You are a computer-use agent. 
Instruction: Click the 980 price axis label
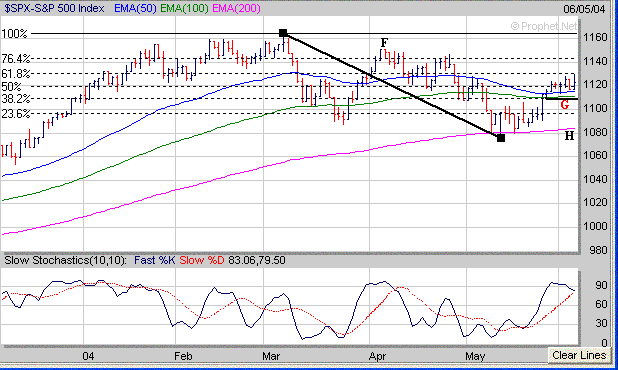point(598,250)
